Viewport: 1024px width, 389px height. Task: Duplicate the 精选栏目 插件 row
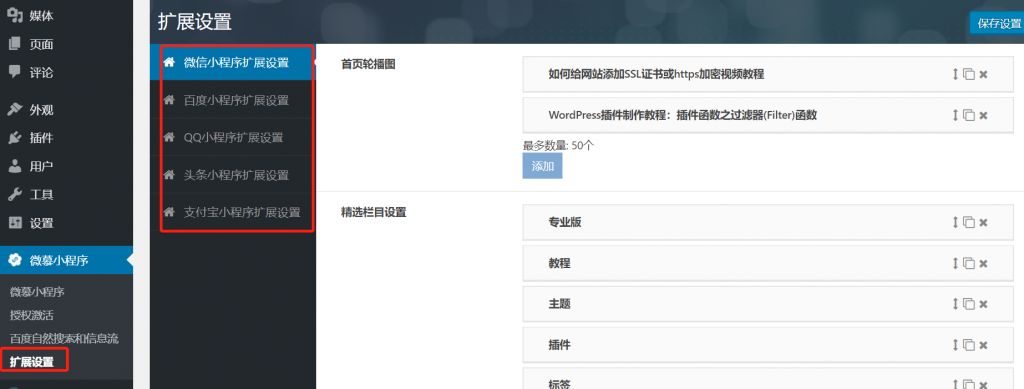tap(969, 345)
